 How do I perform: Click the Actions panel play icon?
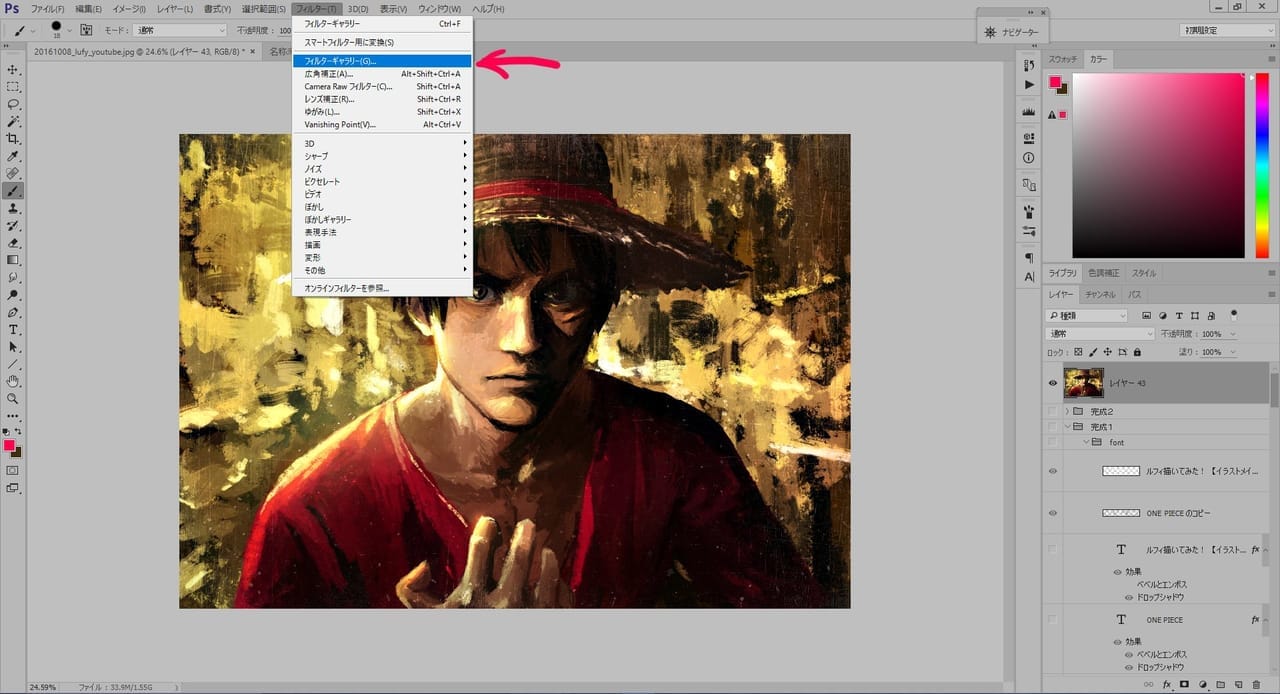click(1029, 85)
